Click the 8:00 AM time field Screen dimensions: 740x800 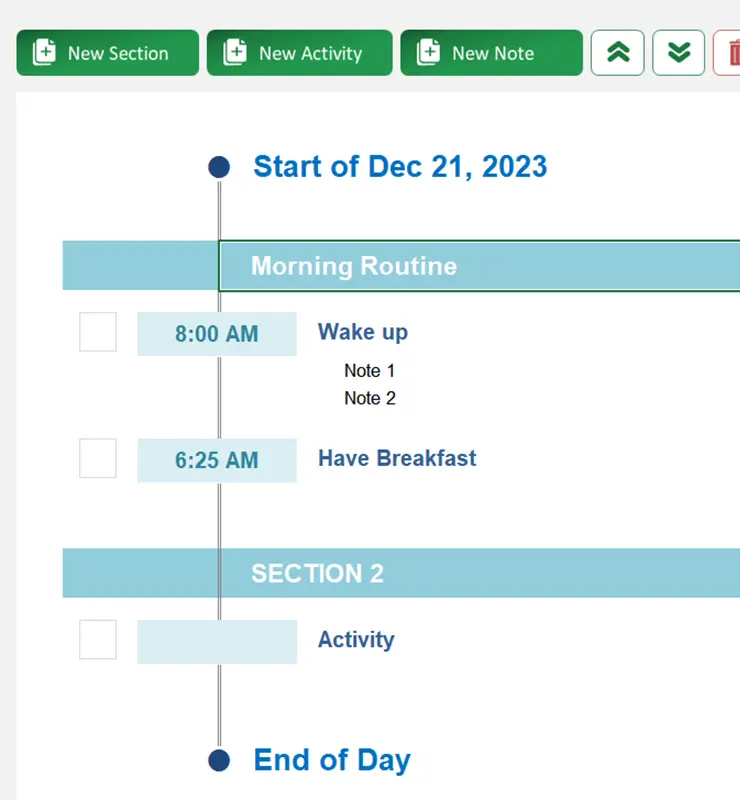point(217,334)
